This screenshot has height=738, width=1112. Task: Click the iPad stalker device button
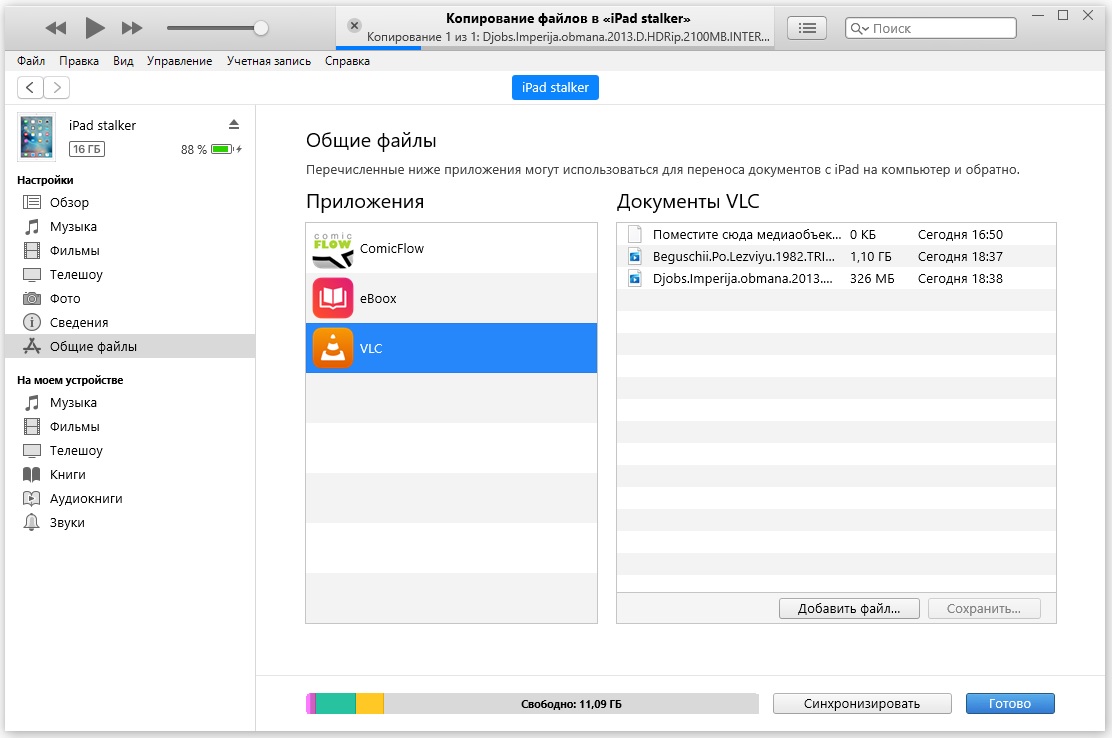click(555, 87)
